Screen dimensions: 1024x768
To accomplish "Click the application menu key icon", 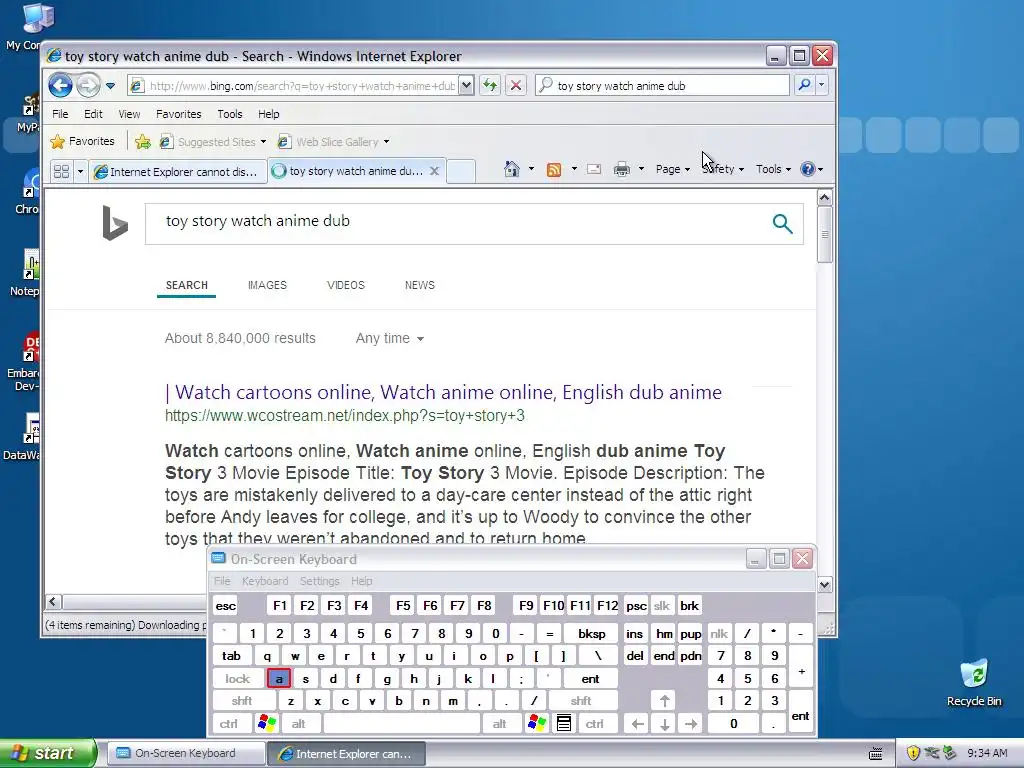I will point(564,723).
